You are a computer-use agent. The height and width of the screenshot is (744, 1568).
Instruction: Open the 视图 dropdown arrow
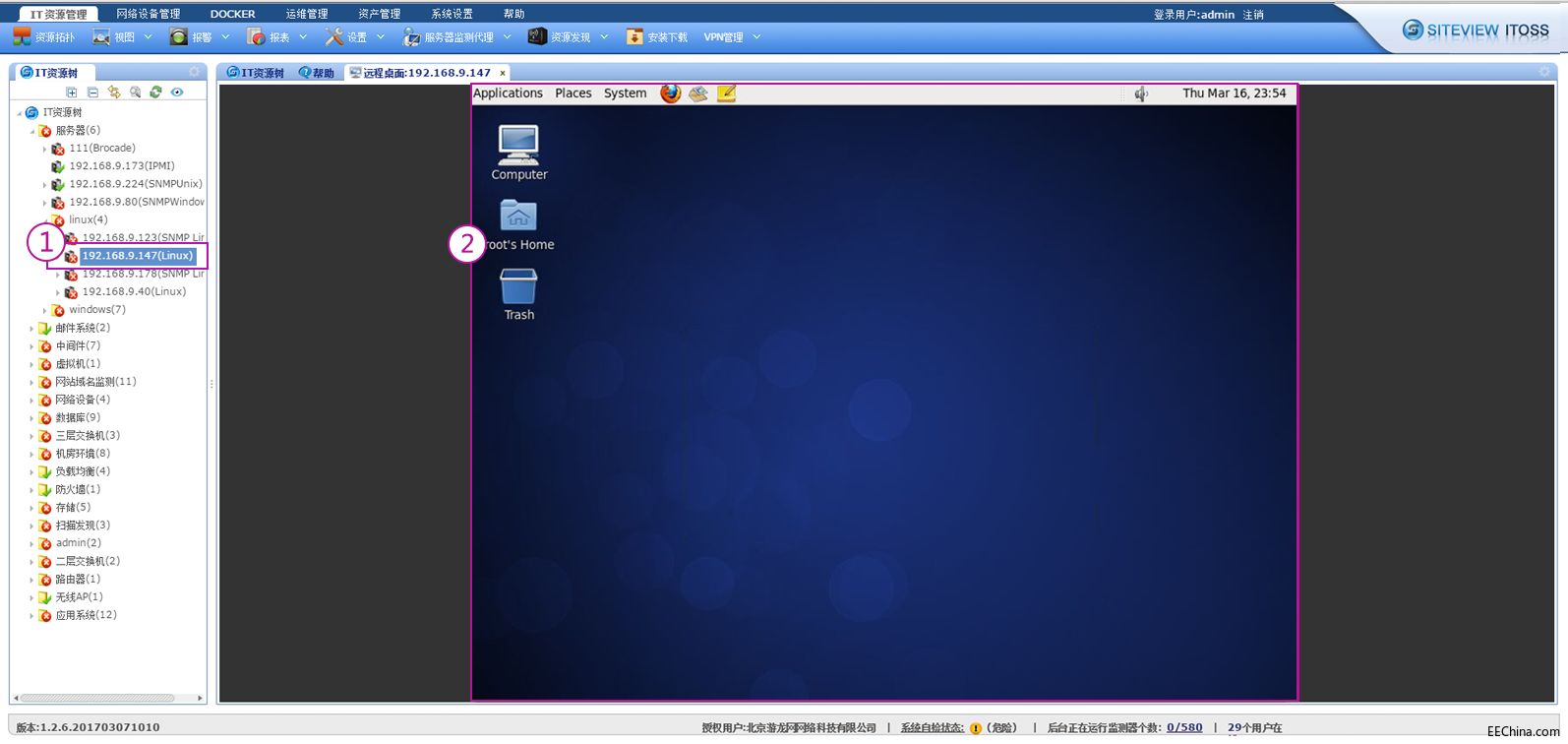pyautogui.click(x=149, y=37)
